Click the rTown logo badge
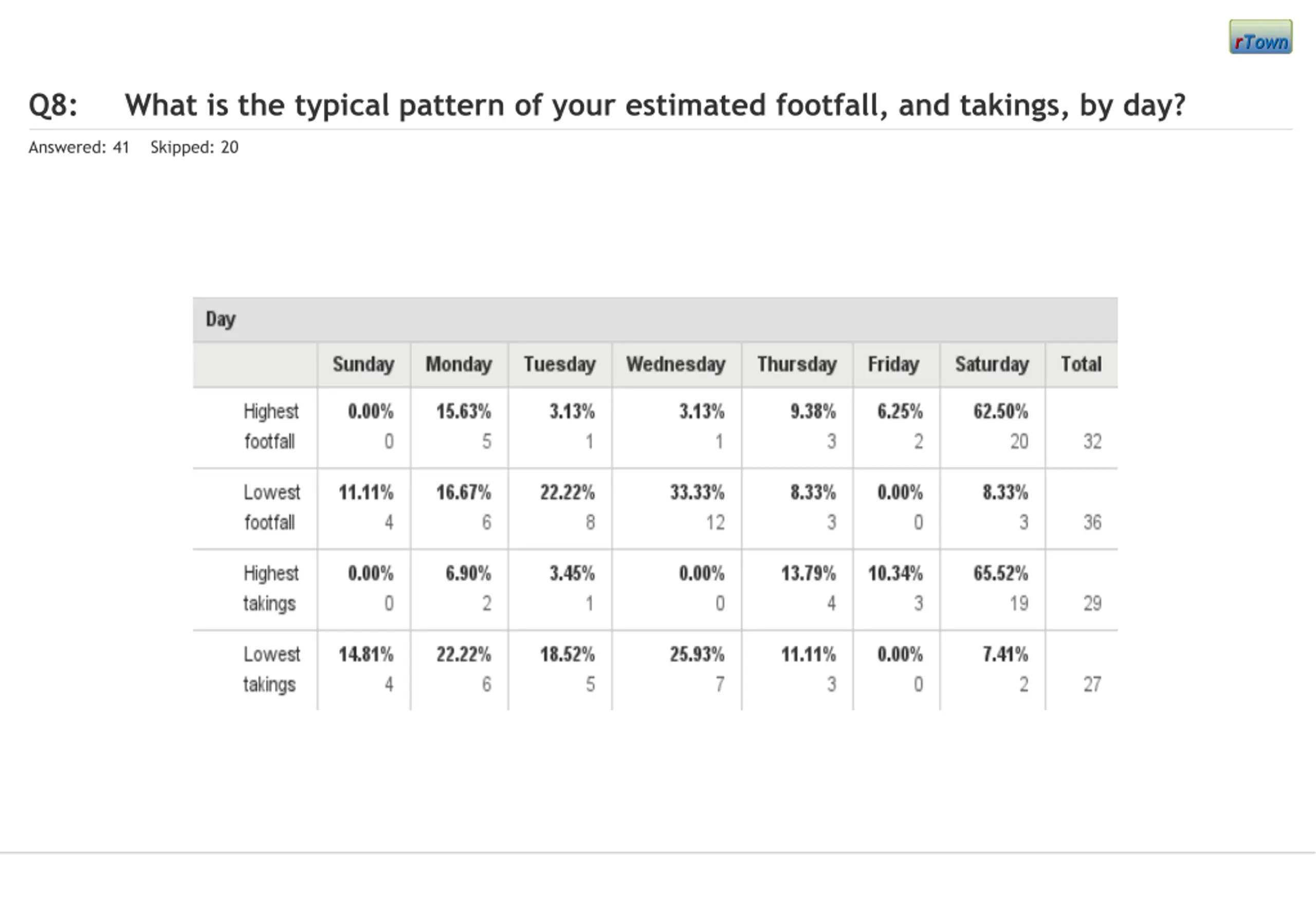Image resolution: width=1316 pixels, height=911 pixels. [1260, 37]
